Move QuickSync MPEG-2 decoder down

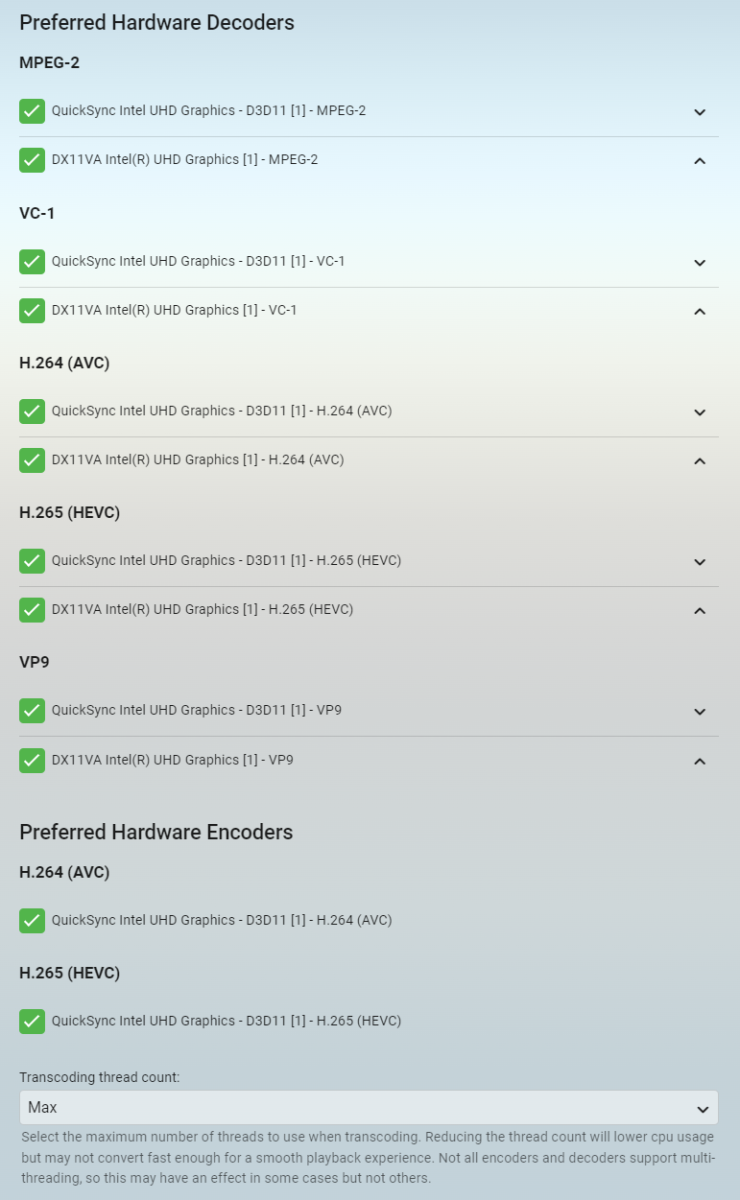pos(700,112)
